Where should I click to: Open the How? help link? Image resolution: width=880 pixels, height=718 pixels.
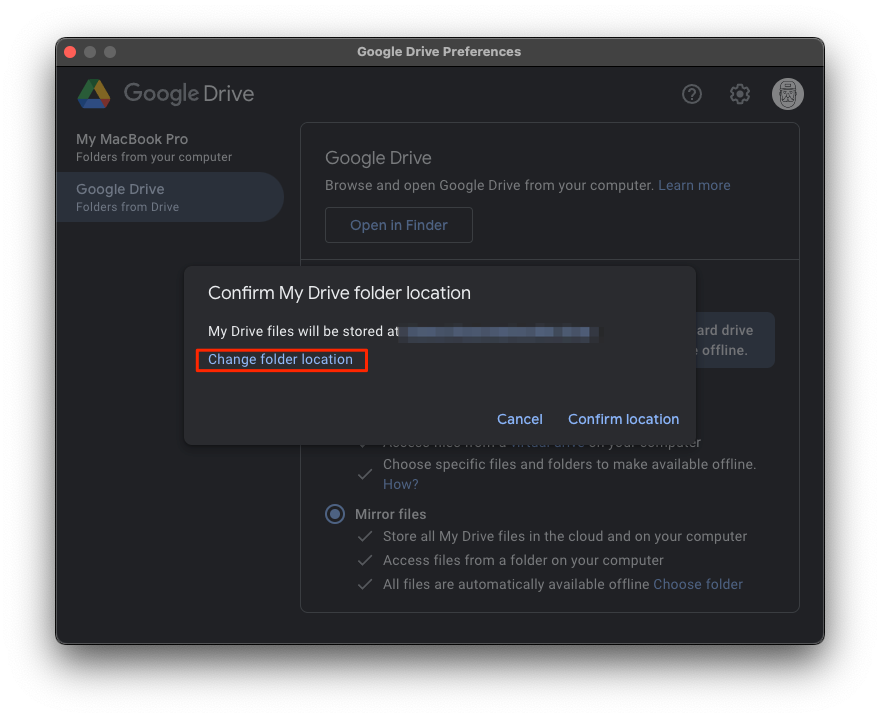coord(400,484)
